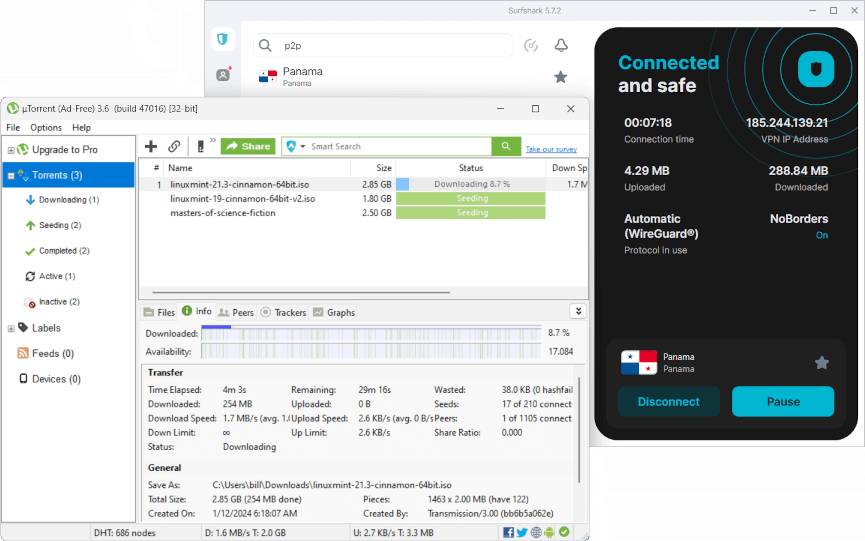865x541 pixels.
Task: Switch to the Graphs tab
Action: 334,312
